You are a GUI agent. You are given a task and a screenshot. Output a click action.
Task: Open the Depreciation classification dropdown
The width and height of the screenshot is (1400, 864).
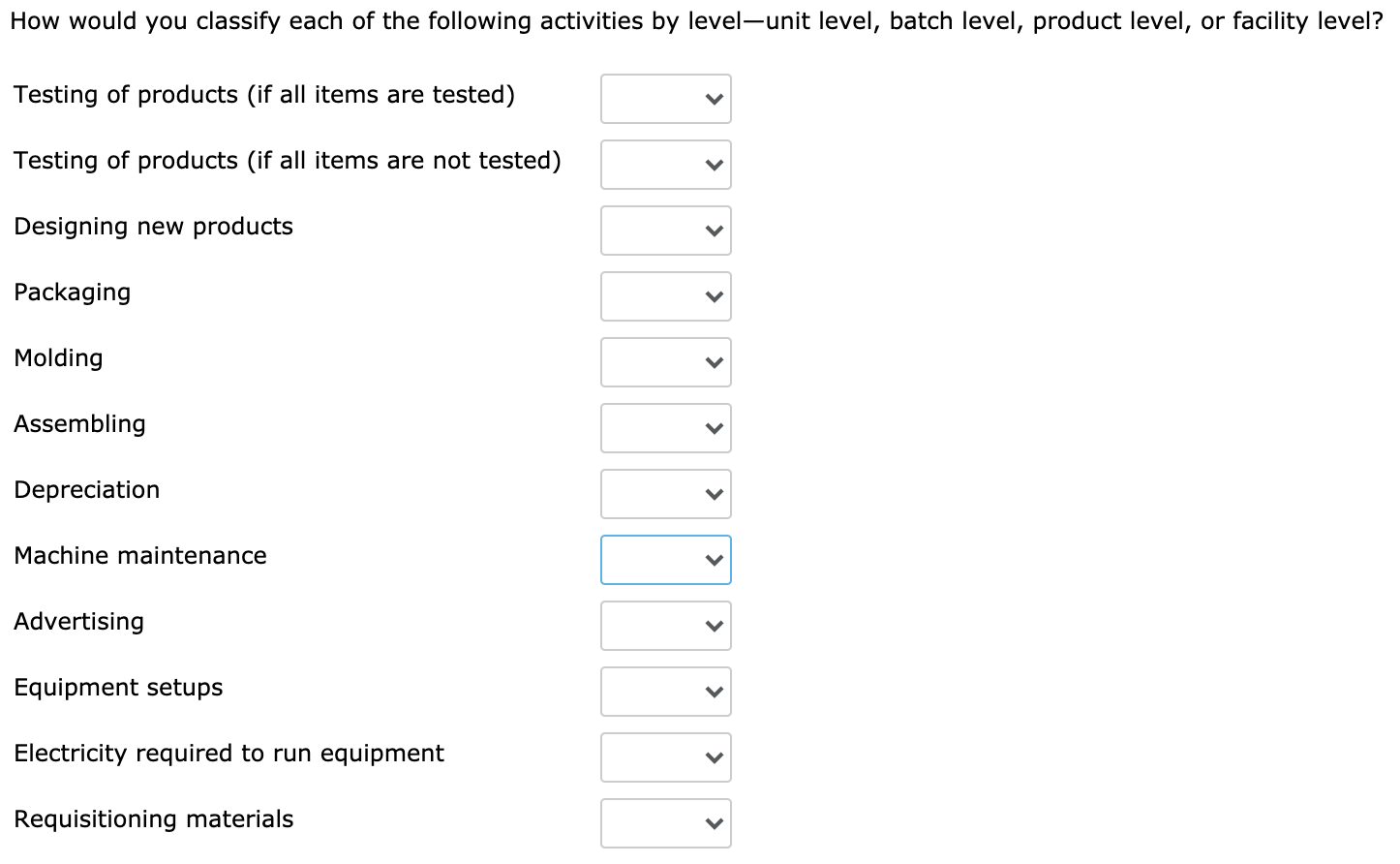point(665,494)
